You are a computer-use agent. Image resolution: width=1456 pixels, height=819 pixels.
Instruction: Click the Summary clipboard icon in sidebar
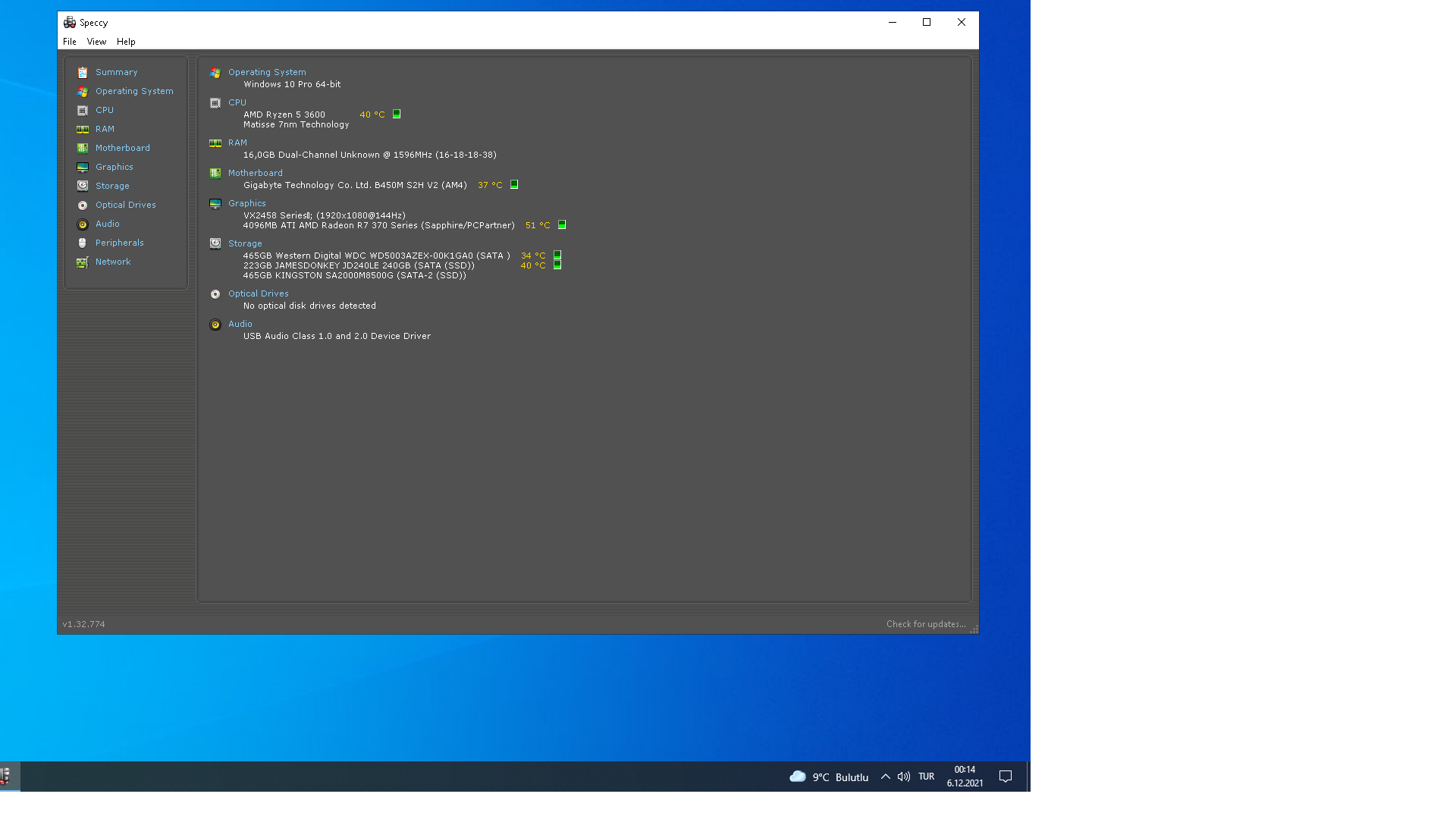point(83,73)
